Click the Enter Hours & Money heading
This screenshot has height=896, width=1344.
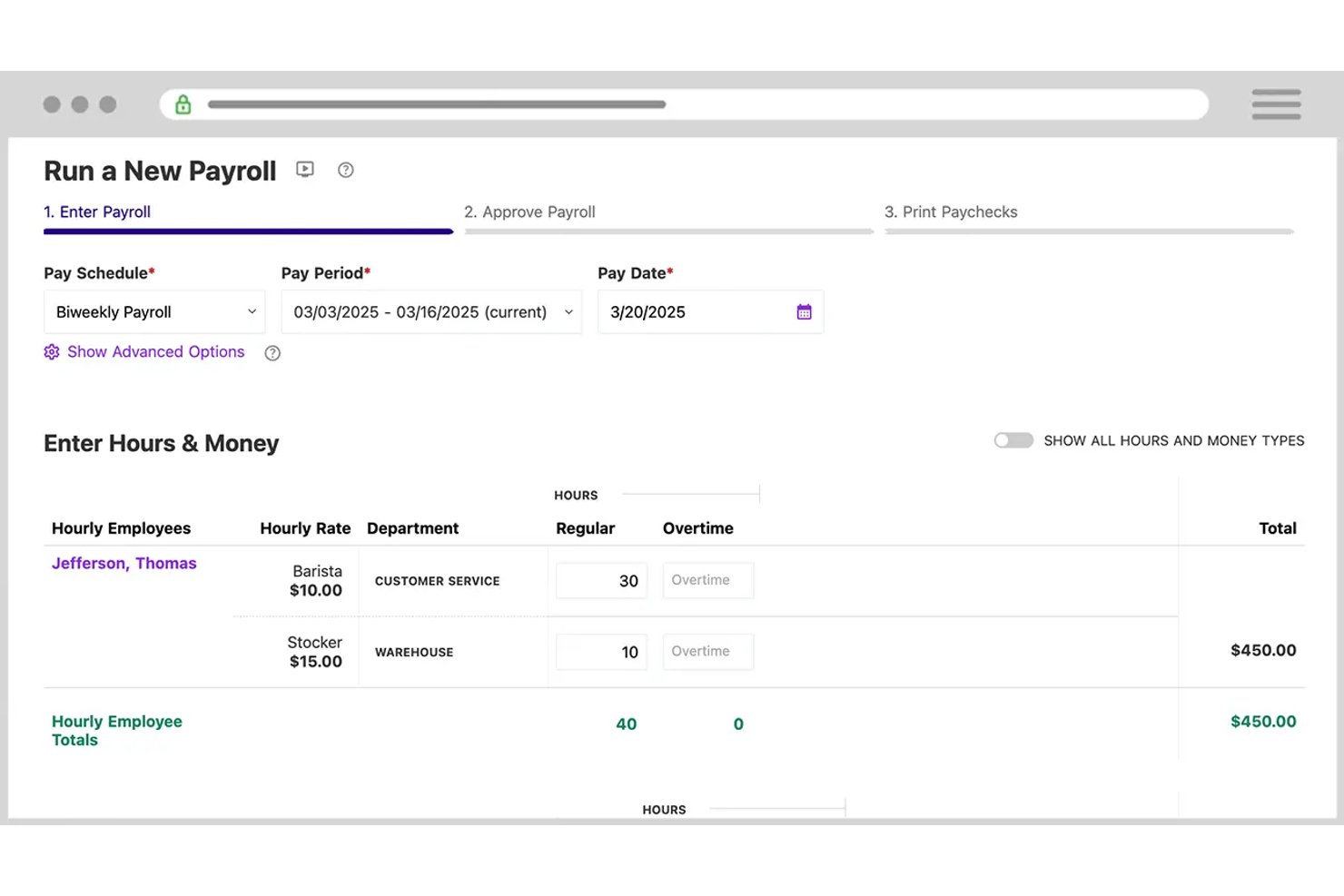coord(162,443)
